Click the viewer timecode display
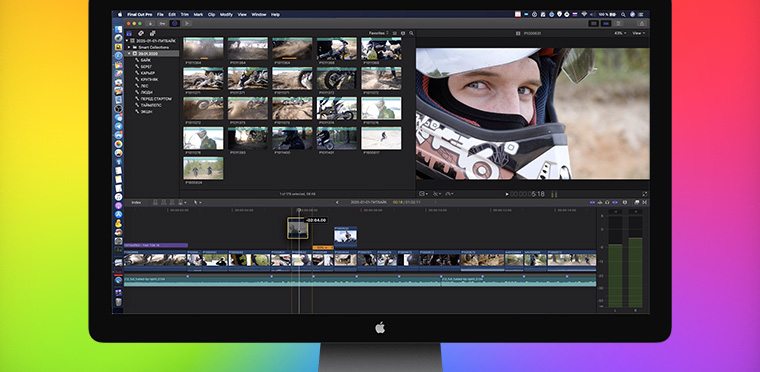The height and width of the screenshot is (372, 760). tap(527, 194)
